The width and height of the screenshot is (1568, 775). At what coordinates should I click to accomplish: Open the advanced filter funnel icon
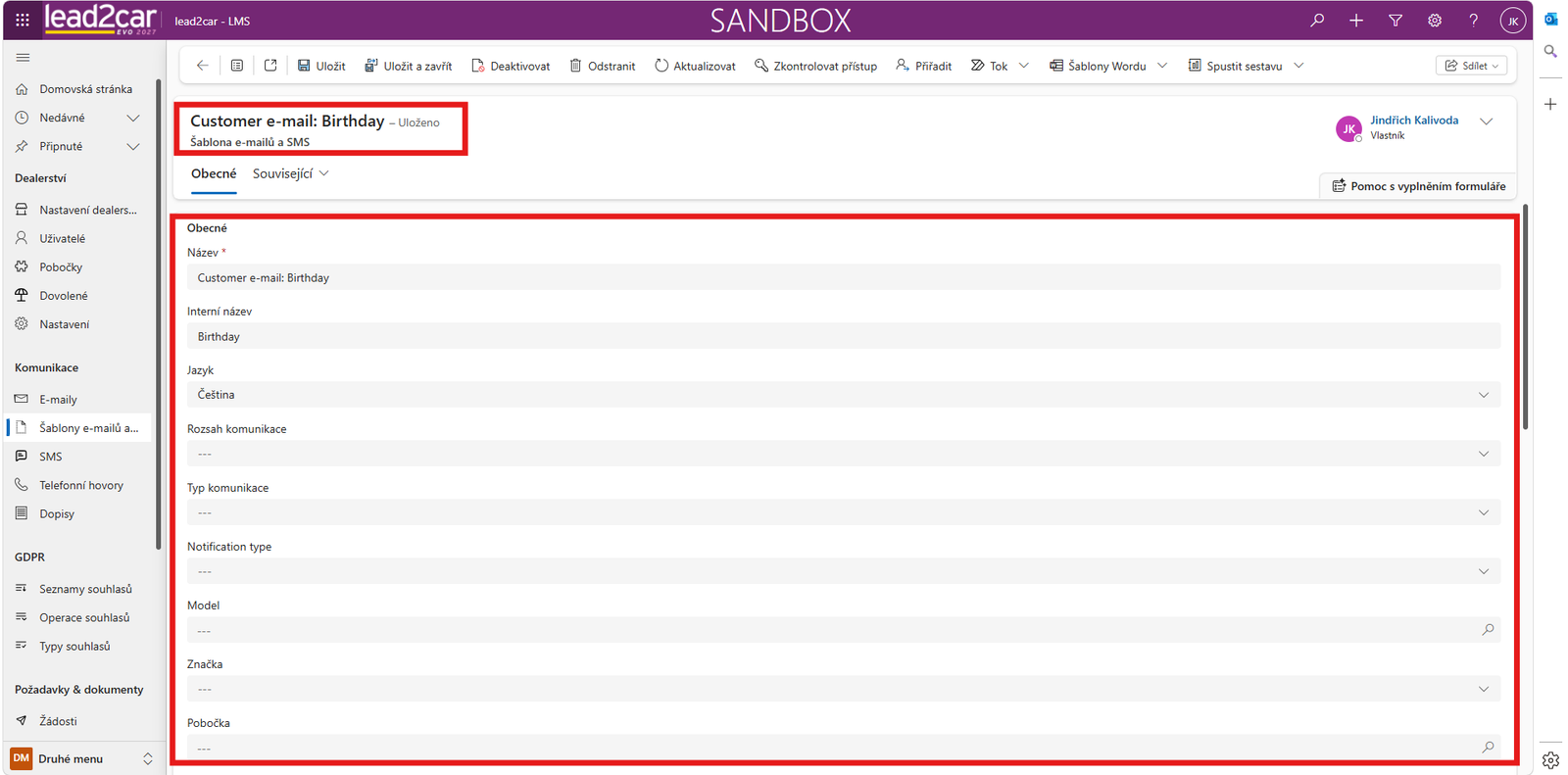[x=1396, y=20]
